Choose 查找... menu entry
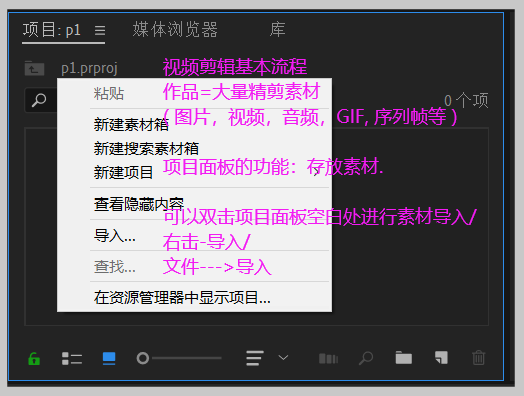Screen dimensions: 524x396 (x=194, y=266)
